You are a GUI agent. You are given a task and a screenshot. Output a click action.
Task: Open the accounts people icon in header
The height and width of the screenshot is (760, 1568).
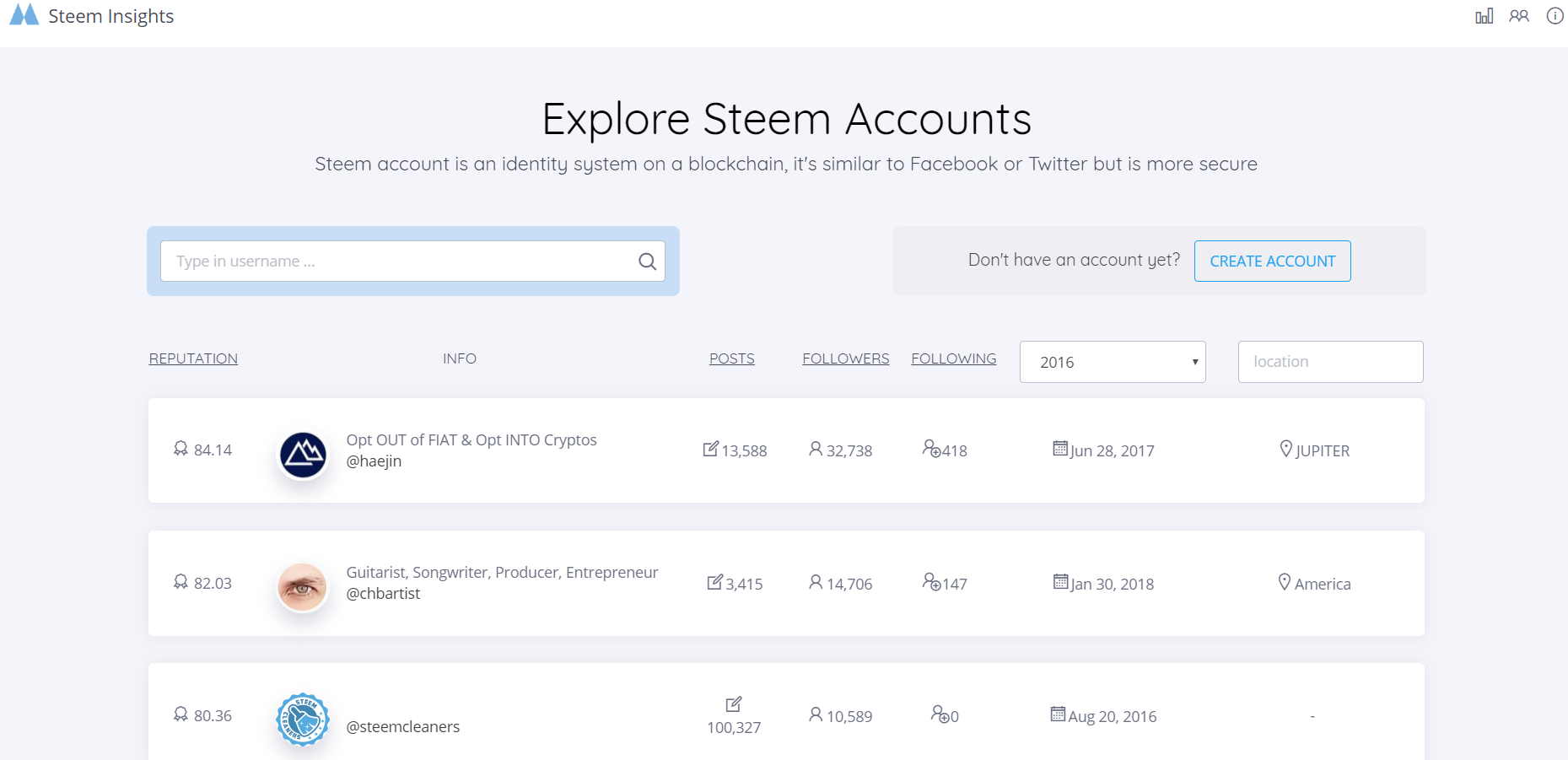(1519, 16)
